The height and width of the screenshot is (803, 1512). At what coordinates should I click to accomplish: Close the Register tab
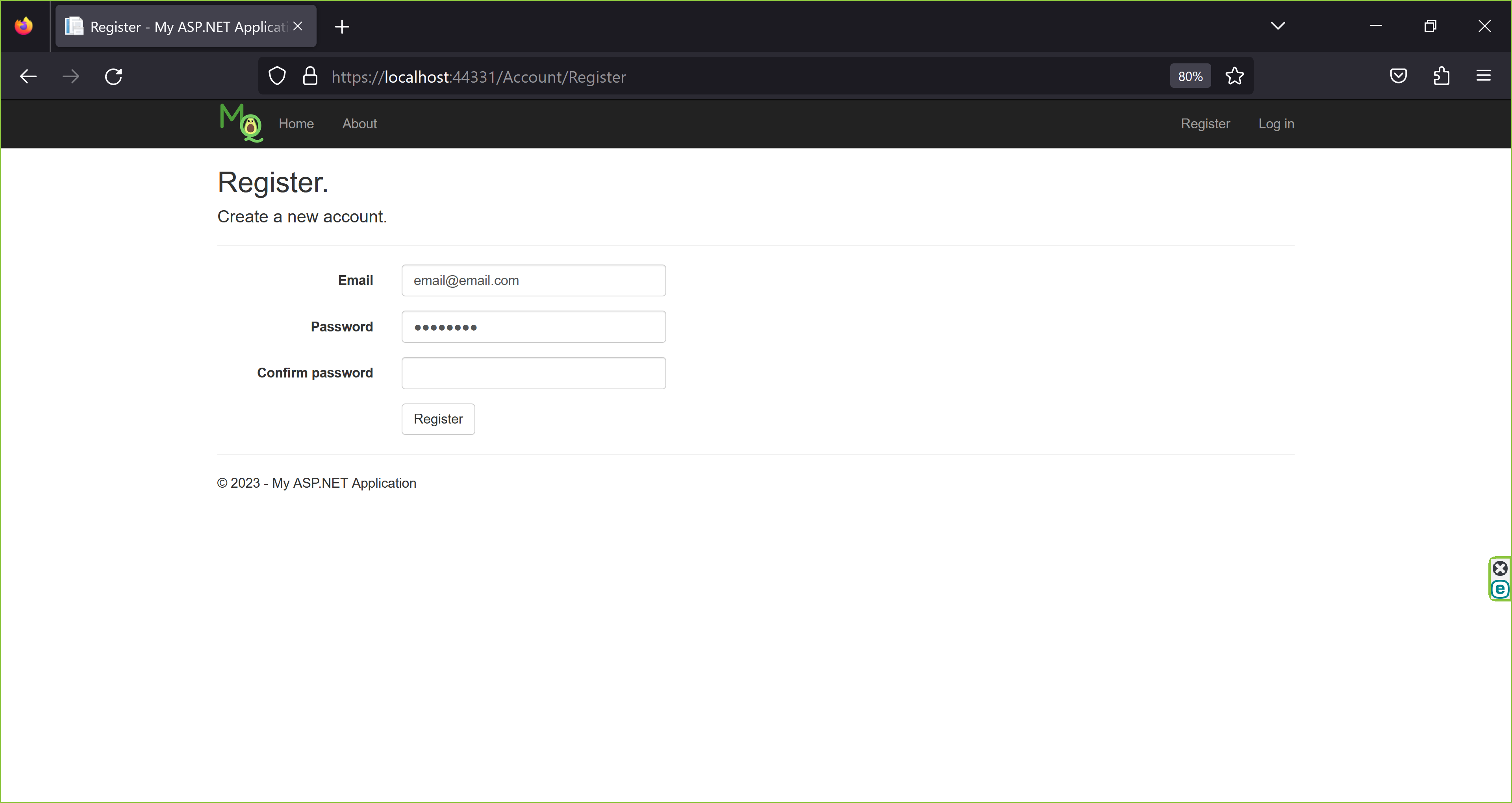(298, 26)
